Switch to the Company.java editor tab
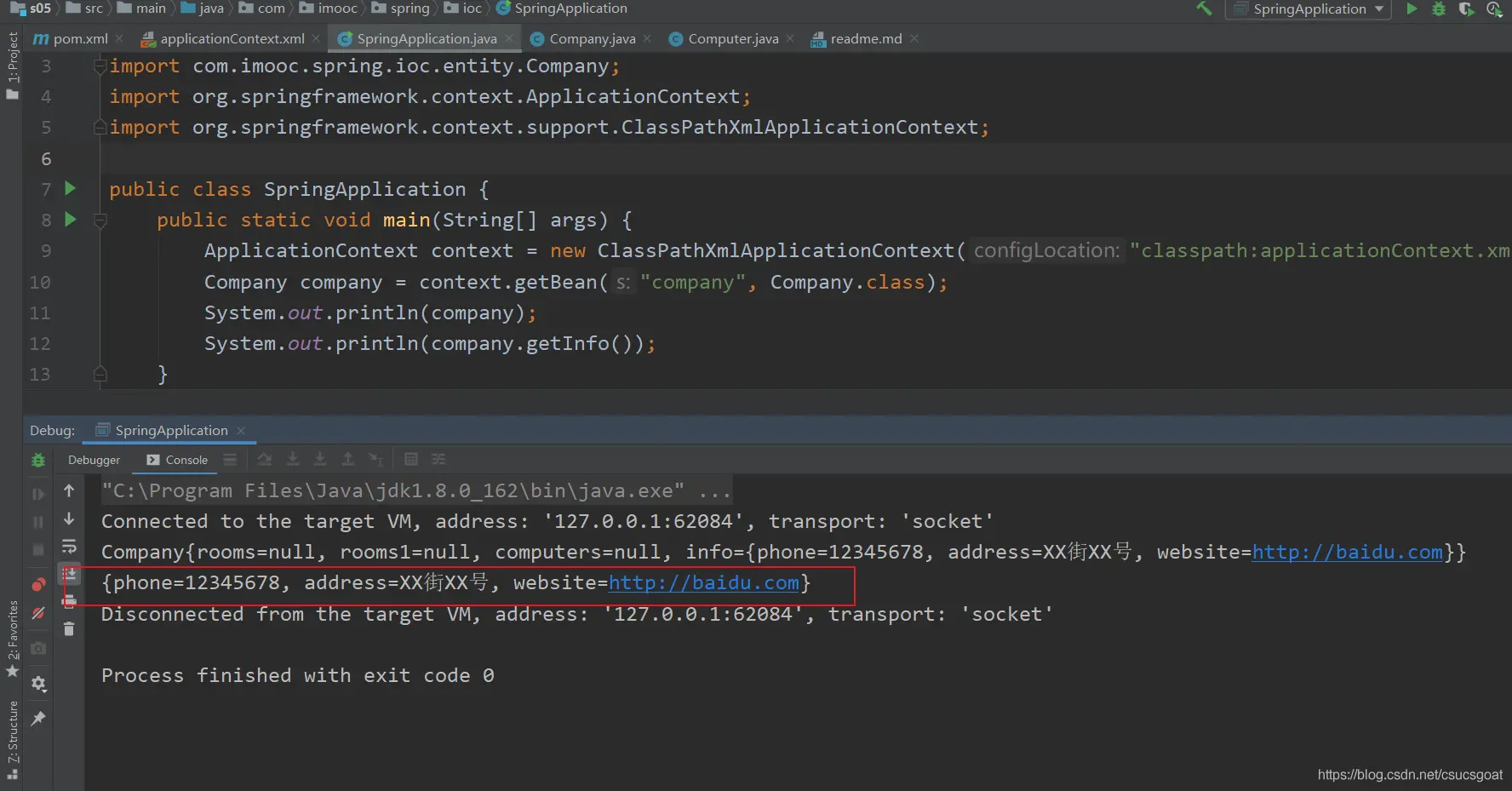The image size is (1512, 791). (592, 39)
